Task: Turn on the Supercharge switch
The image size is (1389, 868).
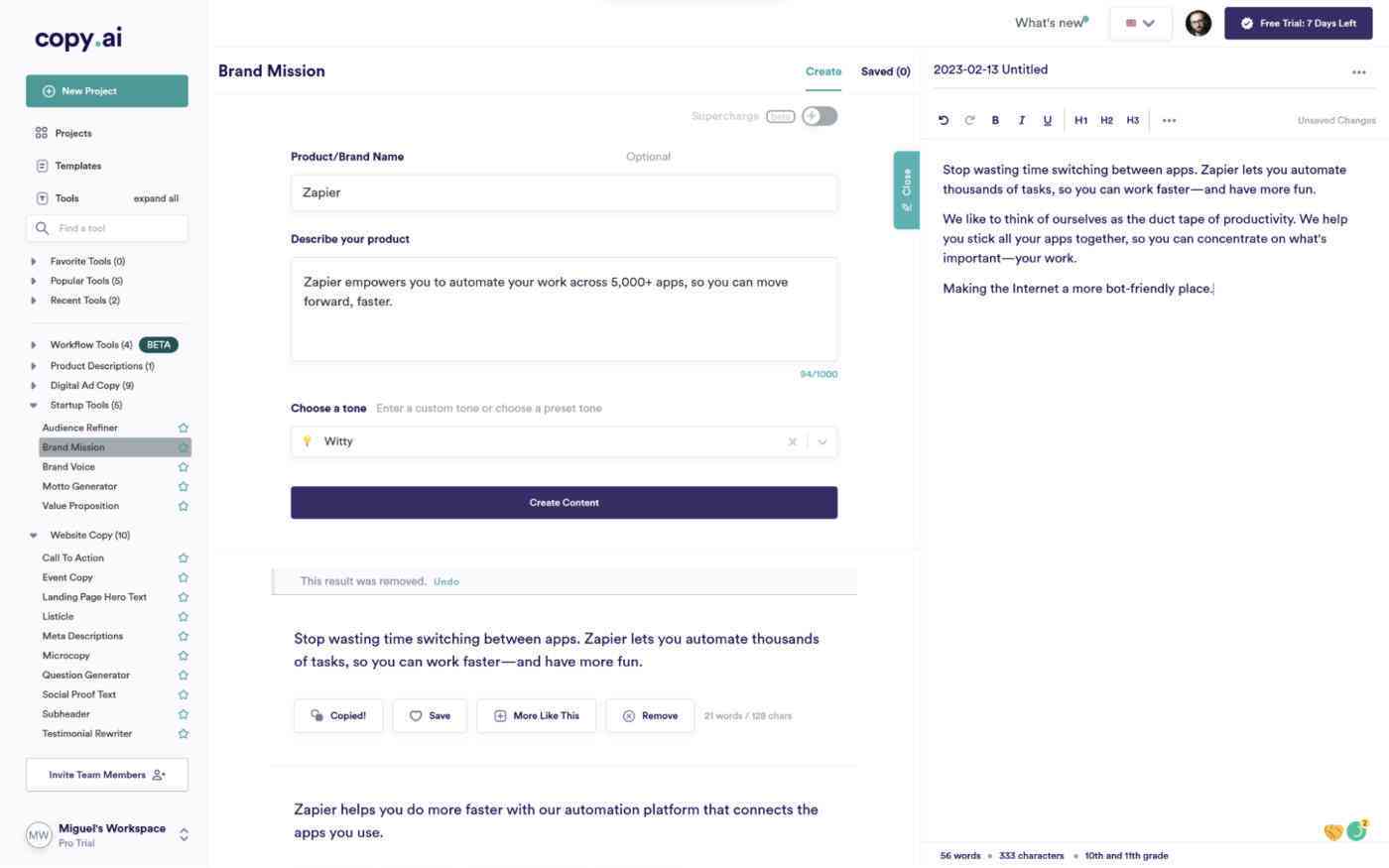Action: click(820, 116)
